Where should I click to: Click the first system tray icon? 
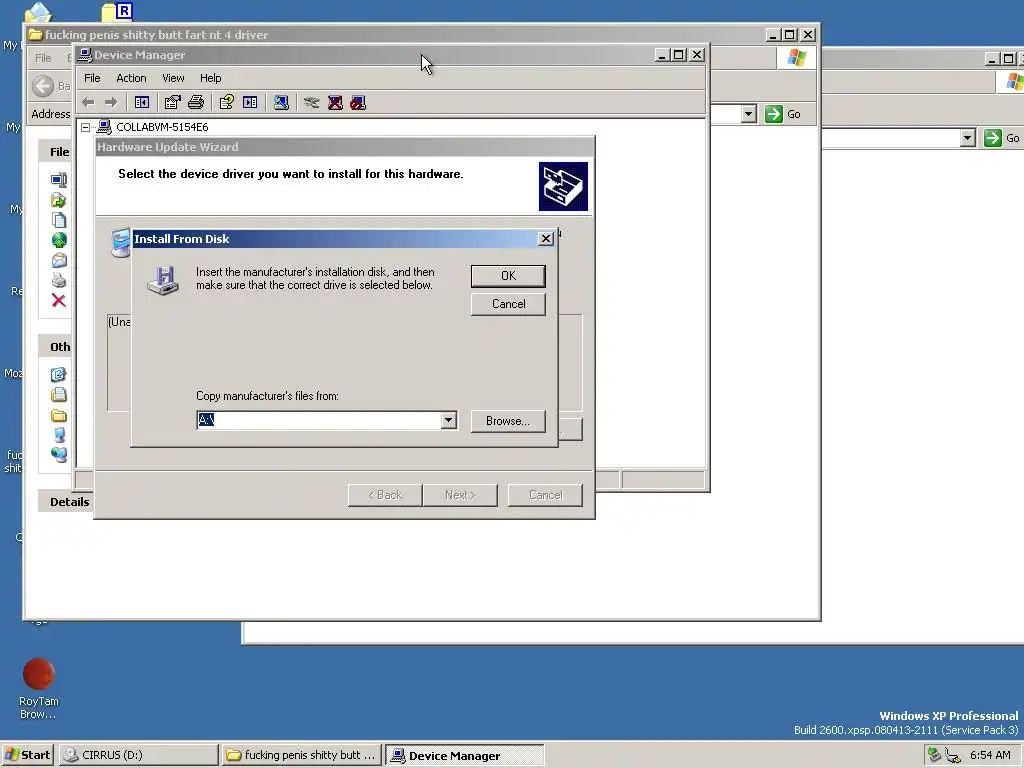[935, 755]
